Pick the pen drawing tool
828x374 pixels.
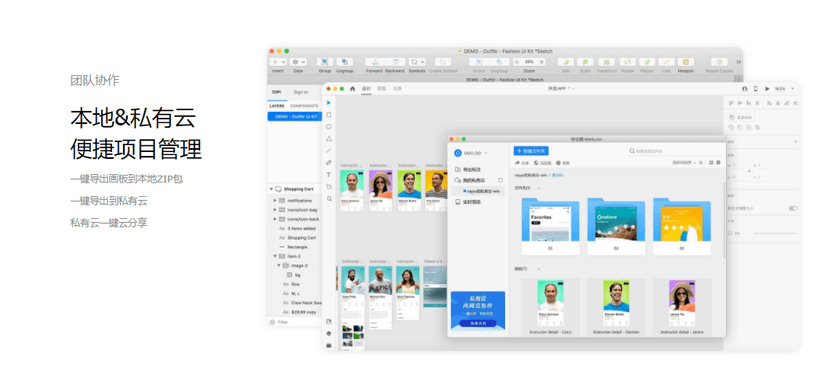[x=329, y=163]
